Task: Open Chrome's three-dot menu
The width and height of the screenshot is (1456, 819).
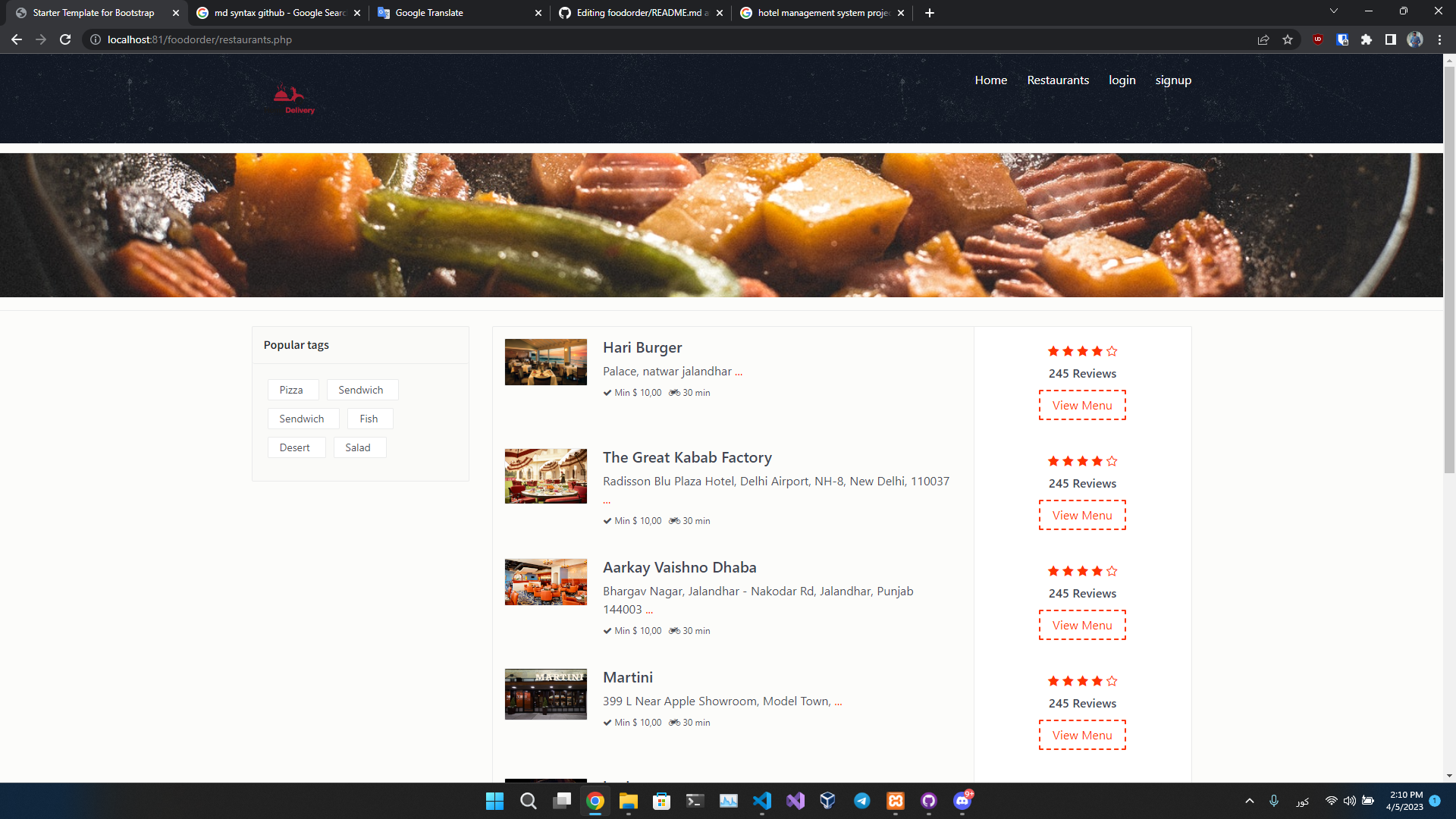Action: [1439, 39]
